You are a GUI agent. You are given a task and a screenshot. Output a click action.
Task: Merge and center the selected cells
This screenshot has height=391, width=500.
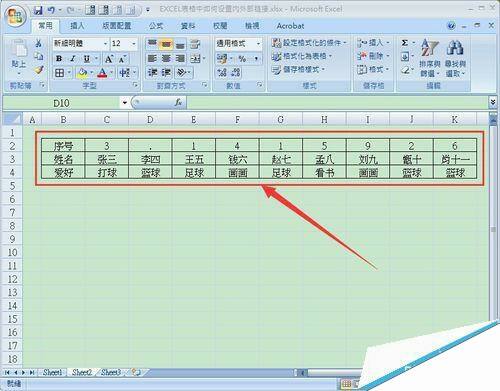coord(195,59)
